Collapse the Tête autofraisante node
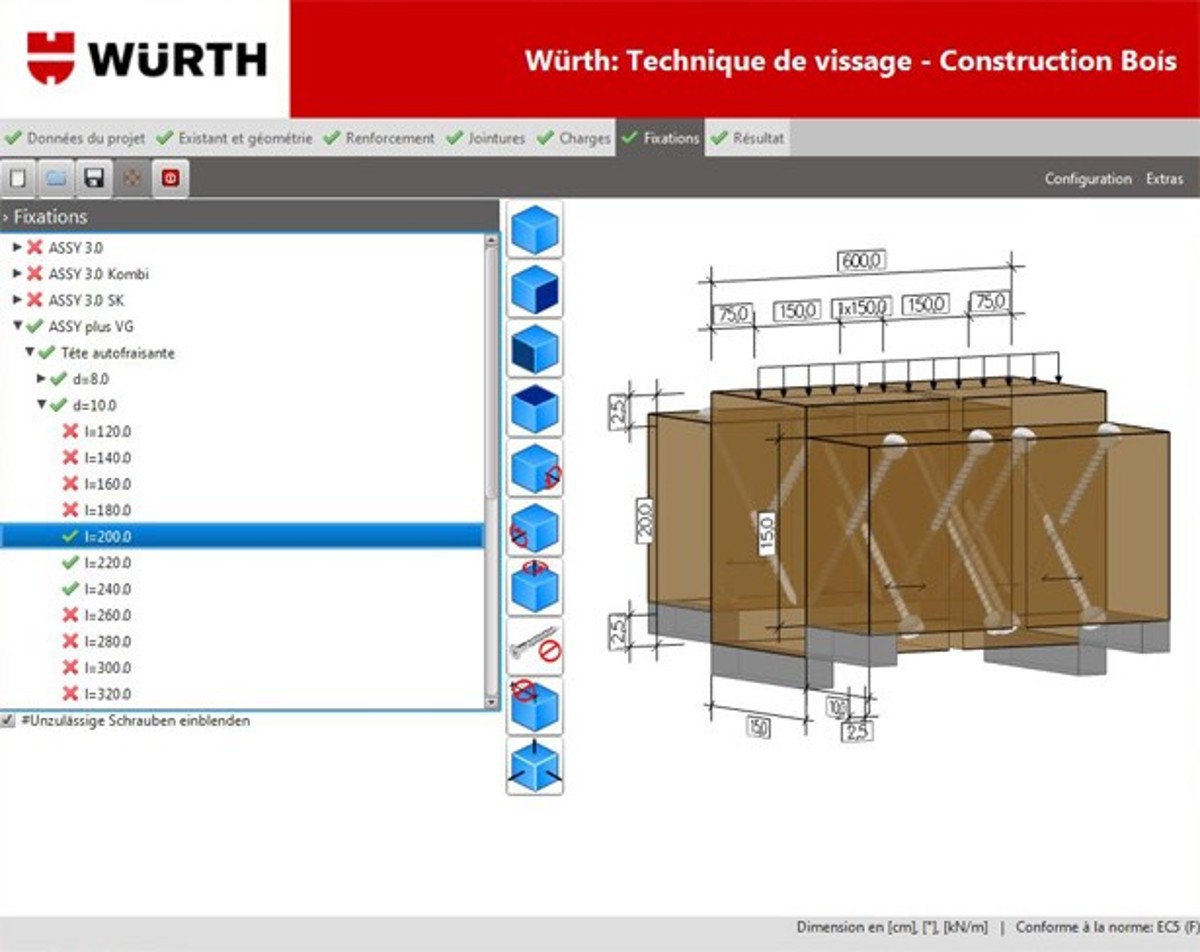This screenshot has height=952, width=1200. pos(30,352)
